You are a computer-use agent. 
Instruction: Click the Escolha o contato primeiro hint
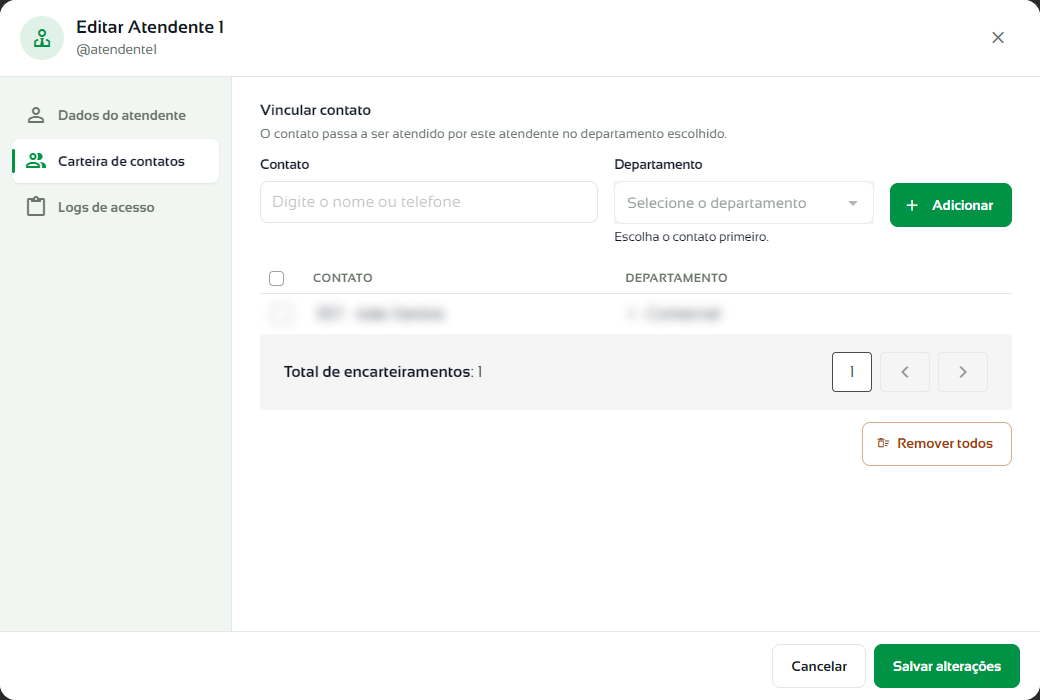[691, 237]
